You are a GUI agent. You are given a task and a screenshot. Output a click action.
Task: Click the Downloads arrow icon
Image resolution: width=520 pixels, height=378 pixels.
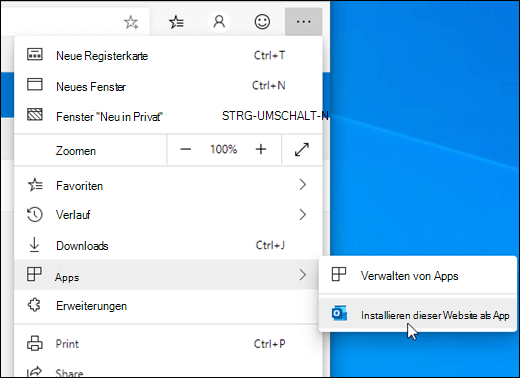click(34, 245)
